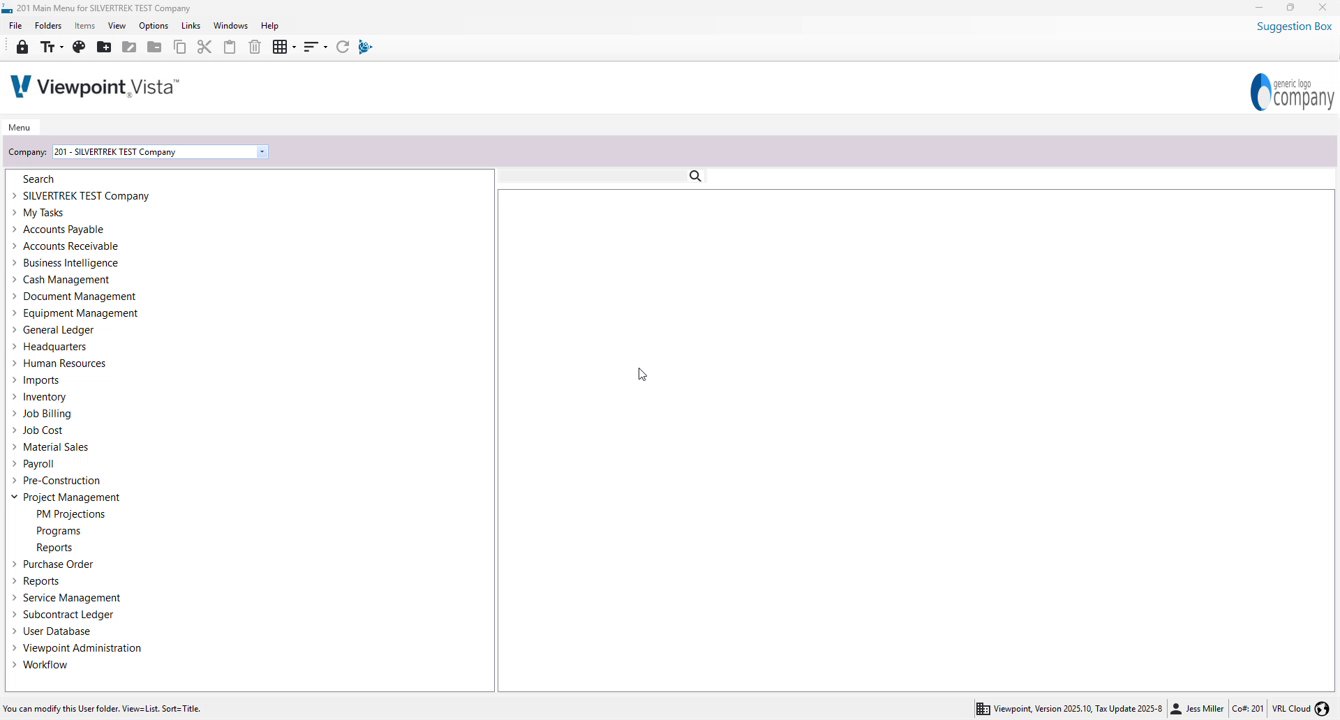
Task: Click the Viewpoint Vista logo
Action: pyautogui.click(x=94, y=88)
